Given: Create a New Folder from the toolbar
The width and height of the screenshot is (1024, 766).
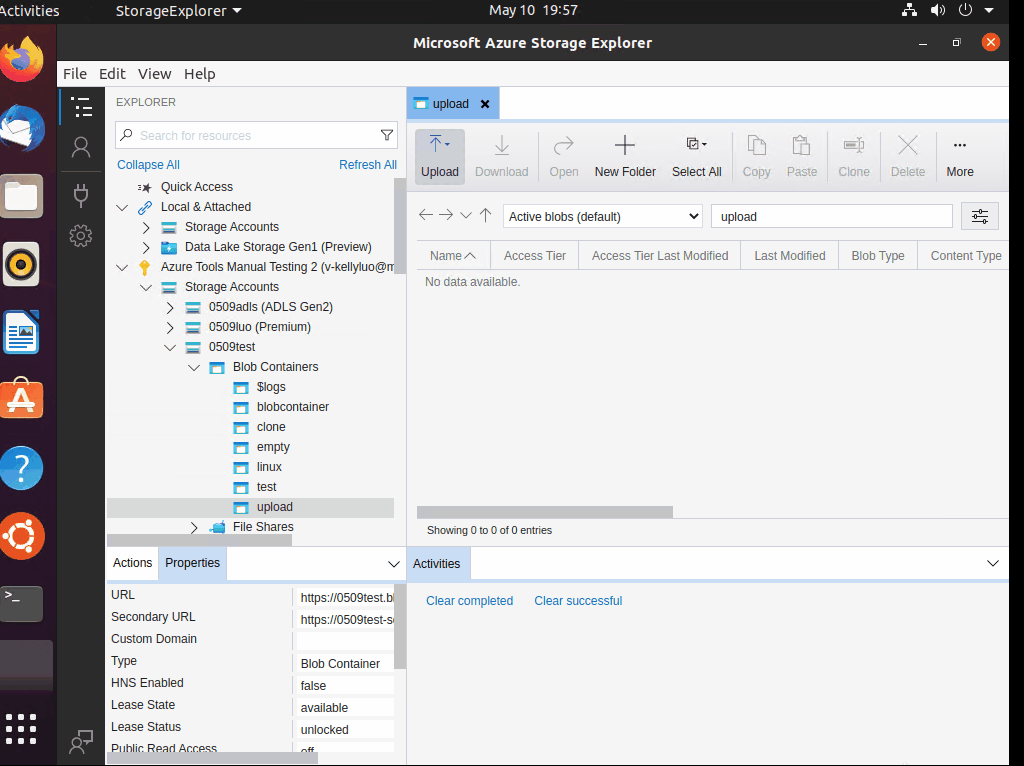Looking at the screenshot, I should coord(625,156).
